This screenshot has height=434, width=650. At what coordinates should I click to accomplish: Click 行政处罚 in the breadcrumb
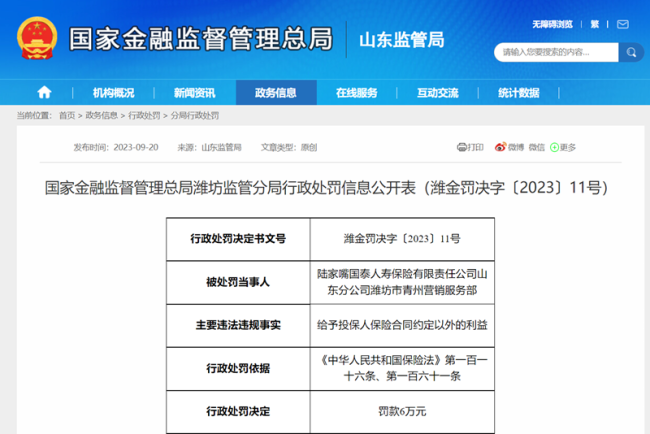coord(144,116)
